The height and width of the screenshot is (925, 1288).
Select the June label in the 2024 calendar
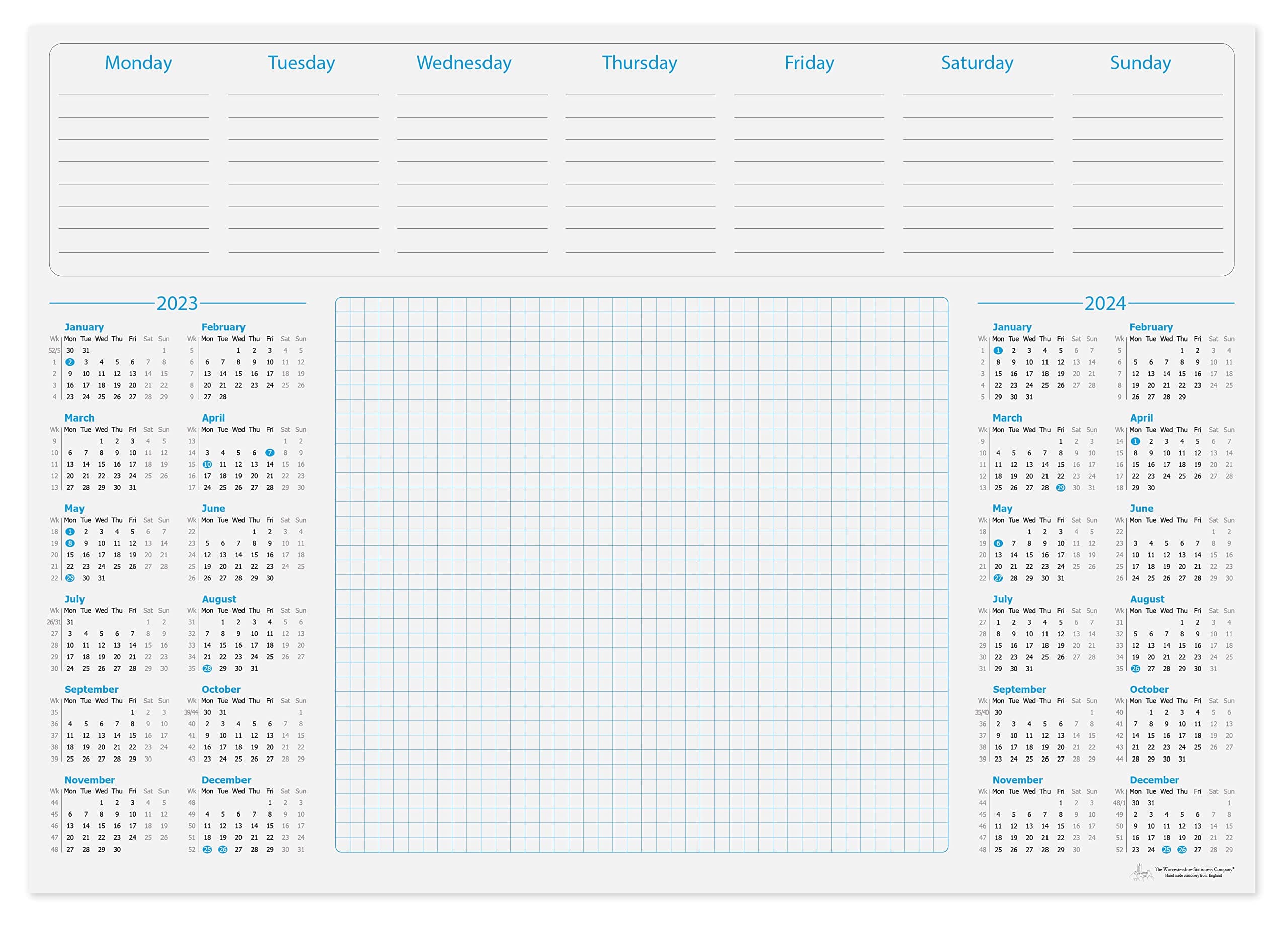click(1142, 508)
